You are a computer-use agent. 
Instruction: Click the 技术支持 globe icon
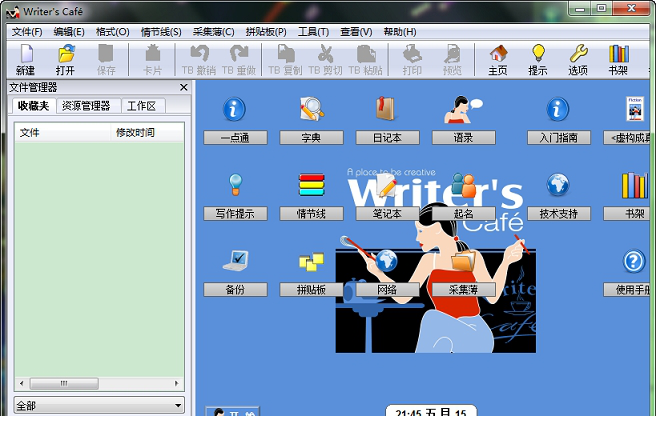point(558,184)
